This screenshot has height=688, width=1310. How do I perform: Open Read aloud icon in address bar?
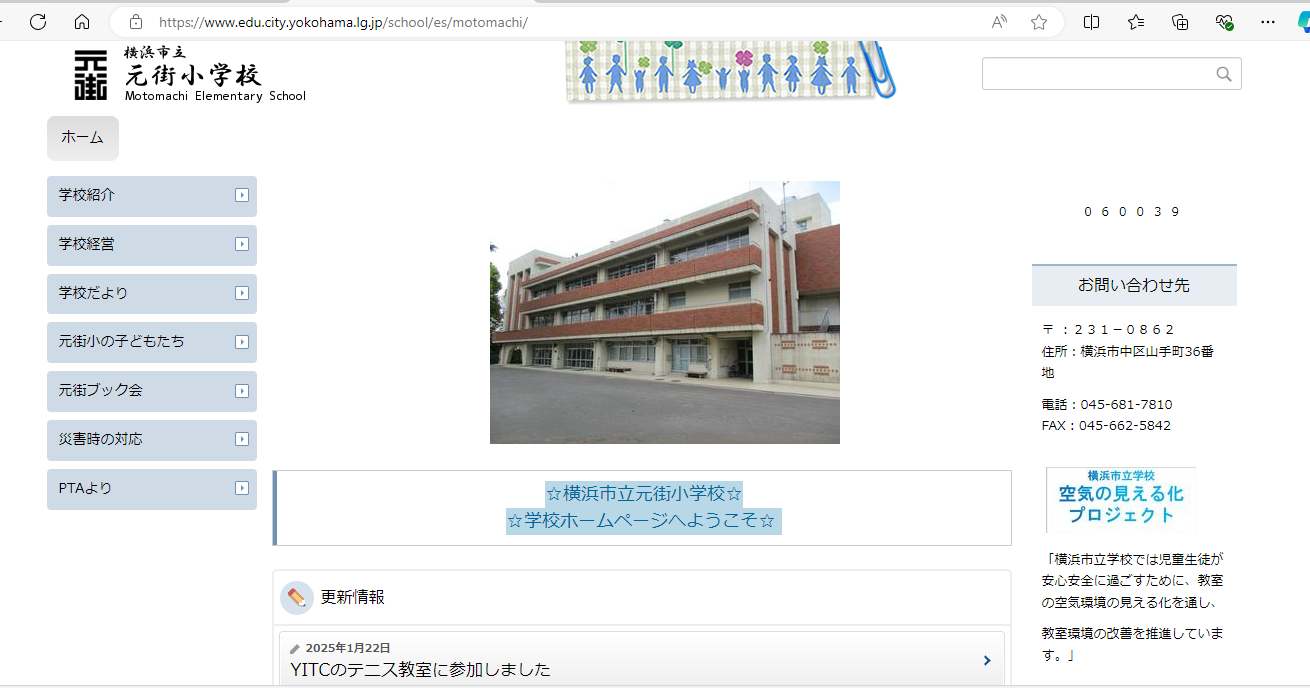click(x=999, y=21)
